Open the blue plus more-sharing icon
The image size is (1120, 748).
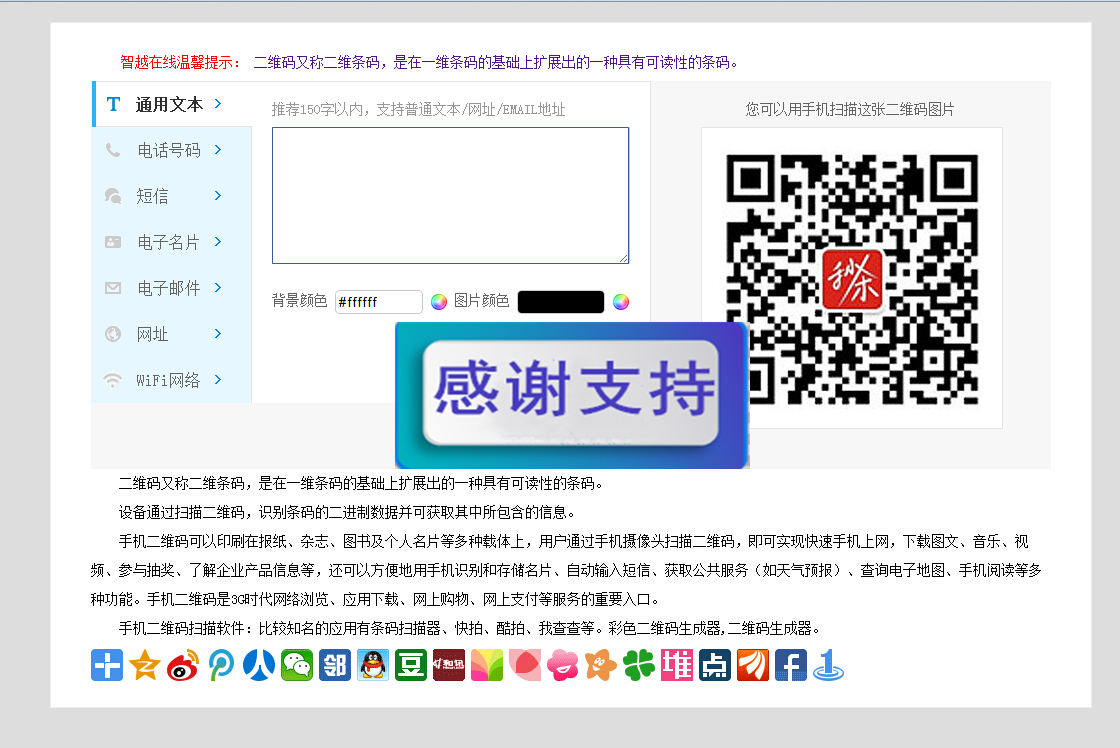(x=107, y=665)
